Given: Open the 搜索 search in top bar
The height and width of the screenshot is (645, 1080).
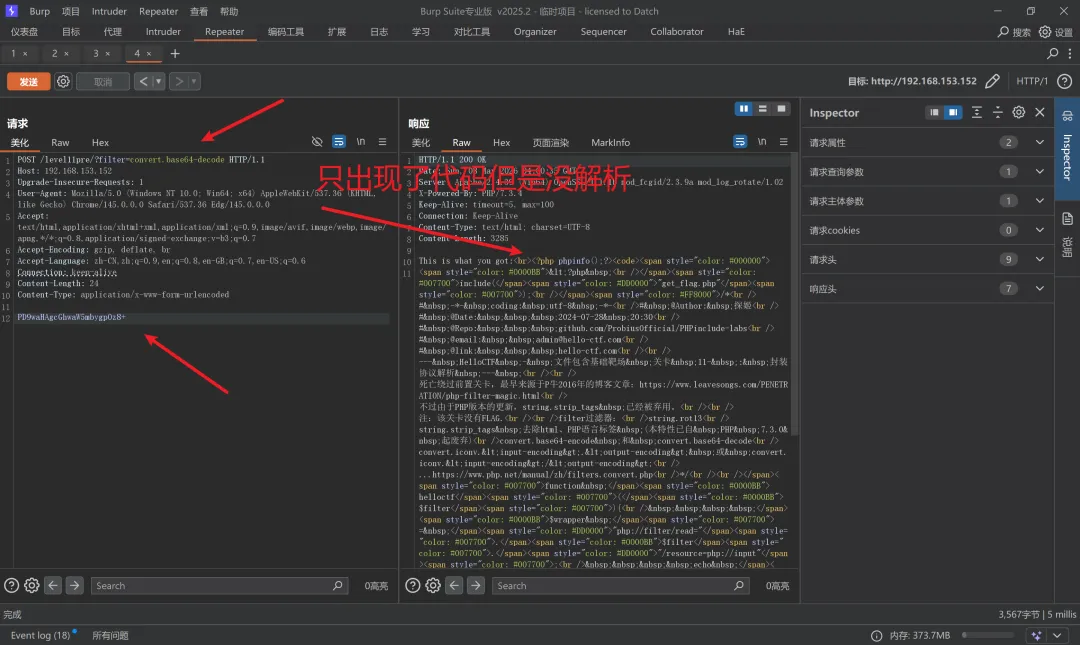Looking at the screenshot, I should click(x=1014, y=32).
